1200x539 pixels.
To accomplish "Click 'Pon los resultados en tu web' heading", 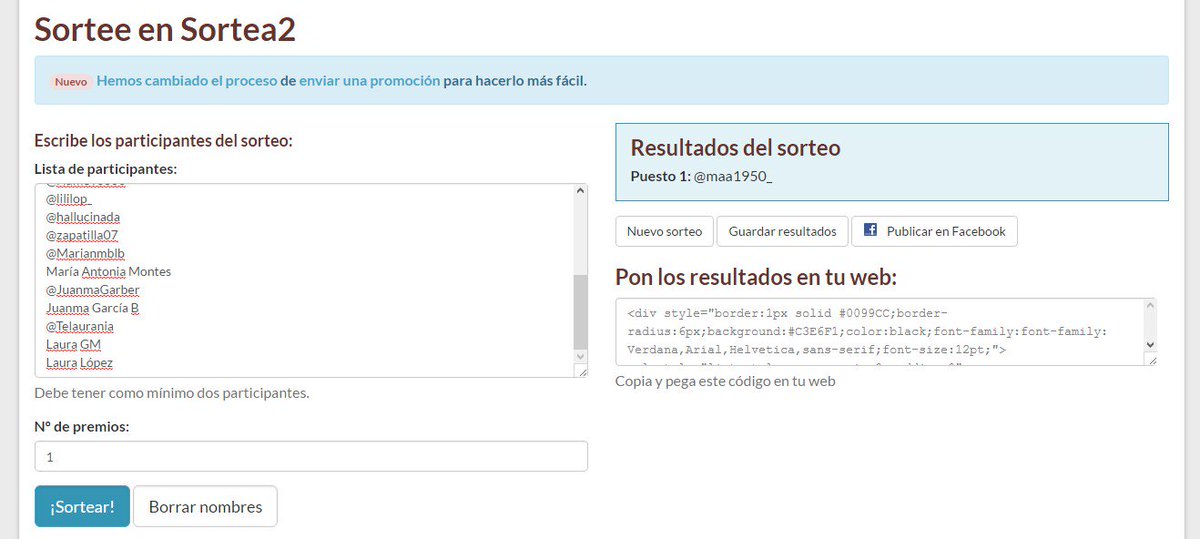I will point(756,276).
